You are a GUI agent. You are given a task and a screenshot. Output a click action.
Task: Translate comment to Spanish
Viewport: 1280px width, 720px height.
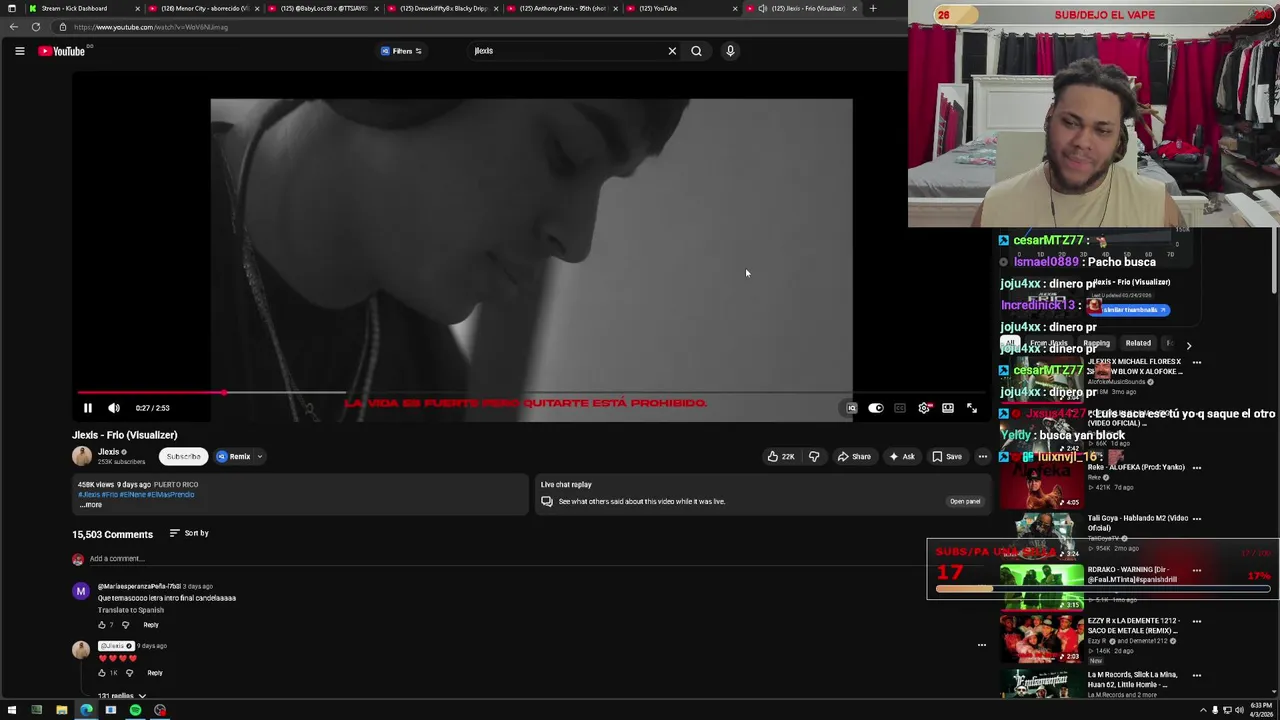click(x=131, y=610)
